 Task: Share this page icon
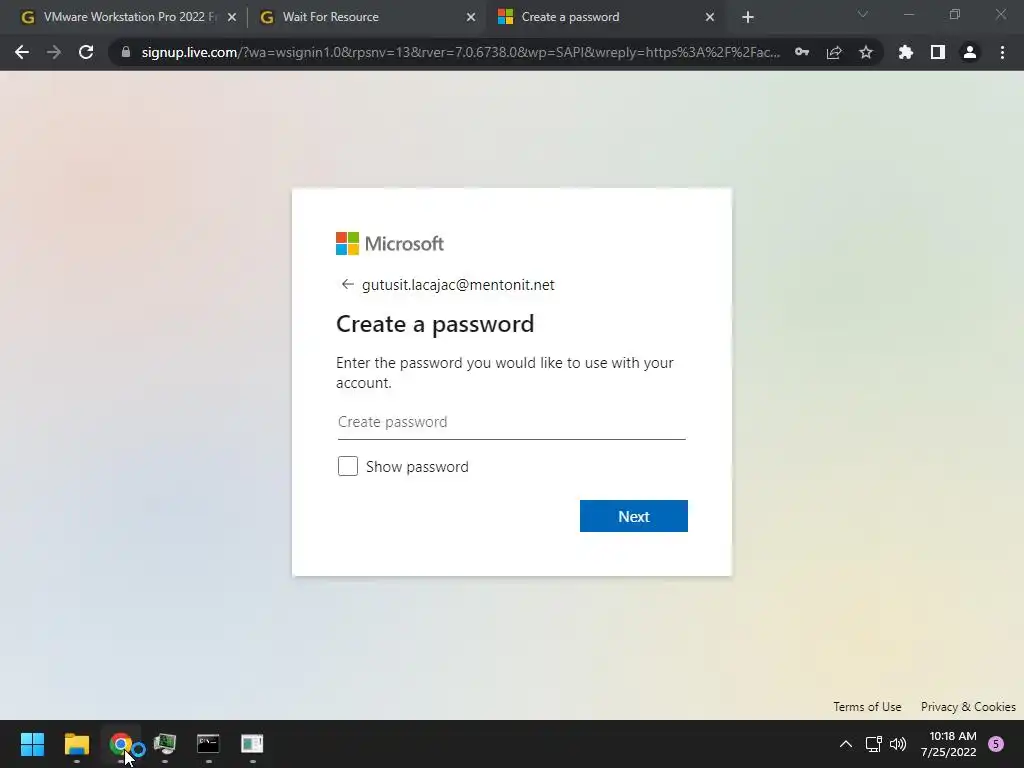[x=834, y=52]
